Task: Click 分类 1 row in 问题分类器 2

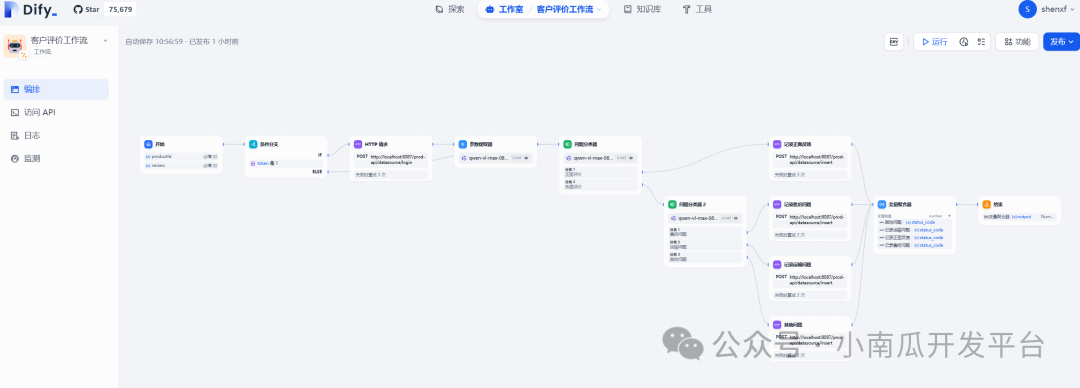Action: (x=705, y=232)
